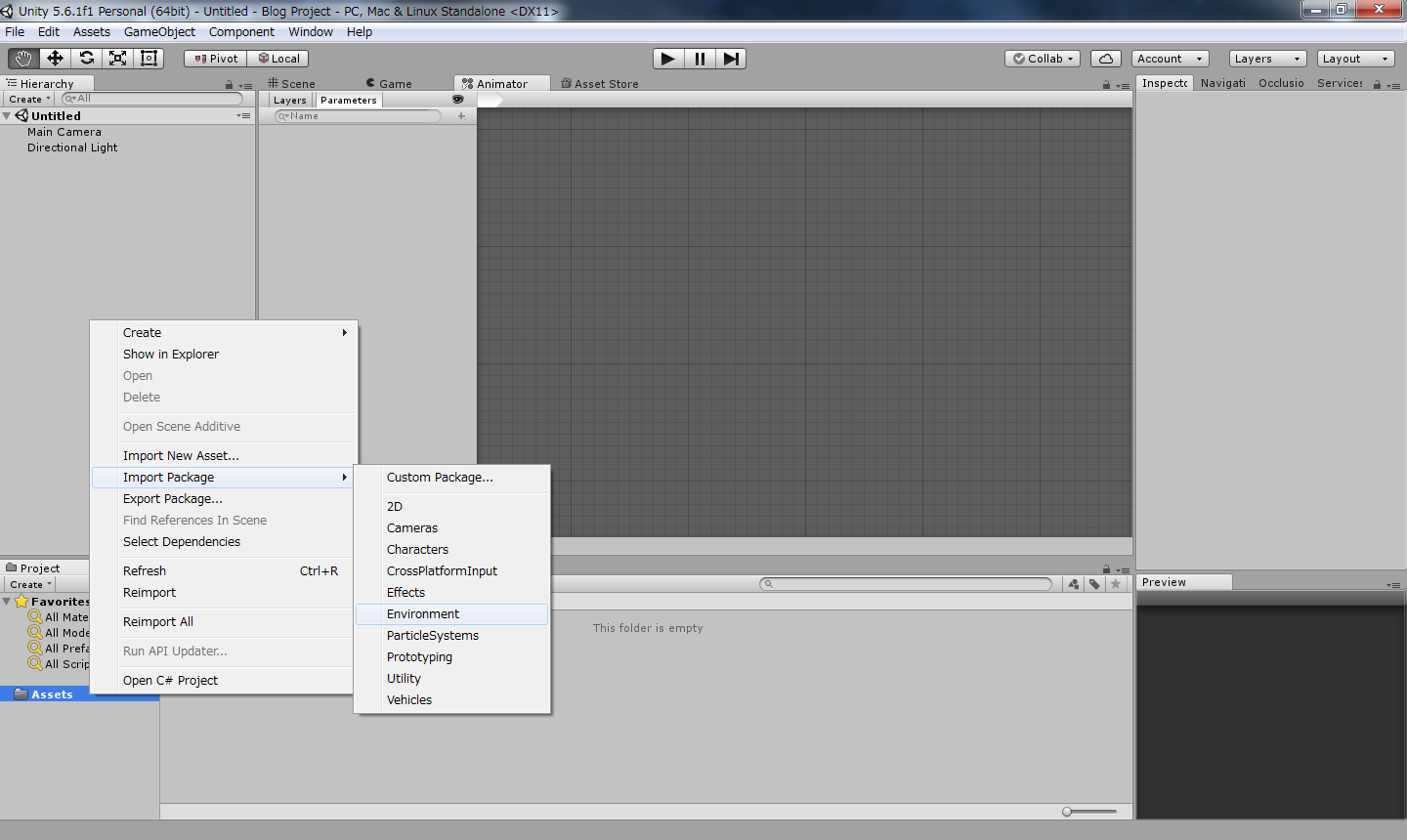
Task: Click the Search by Type icon
Action: 1074,584
